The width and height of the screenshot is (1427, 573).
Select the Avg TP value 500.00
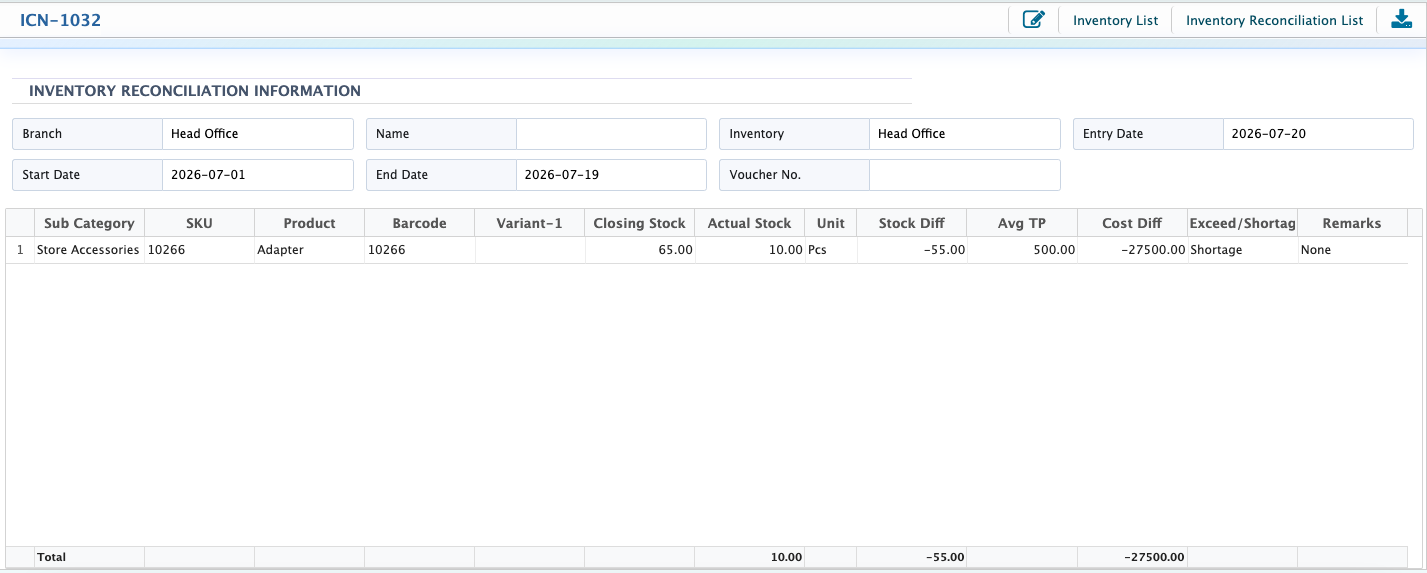[1022, 250]
